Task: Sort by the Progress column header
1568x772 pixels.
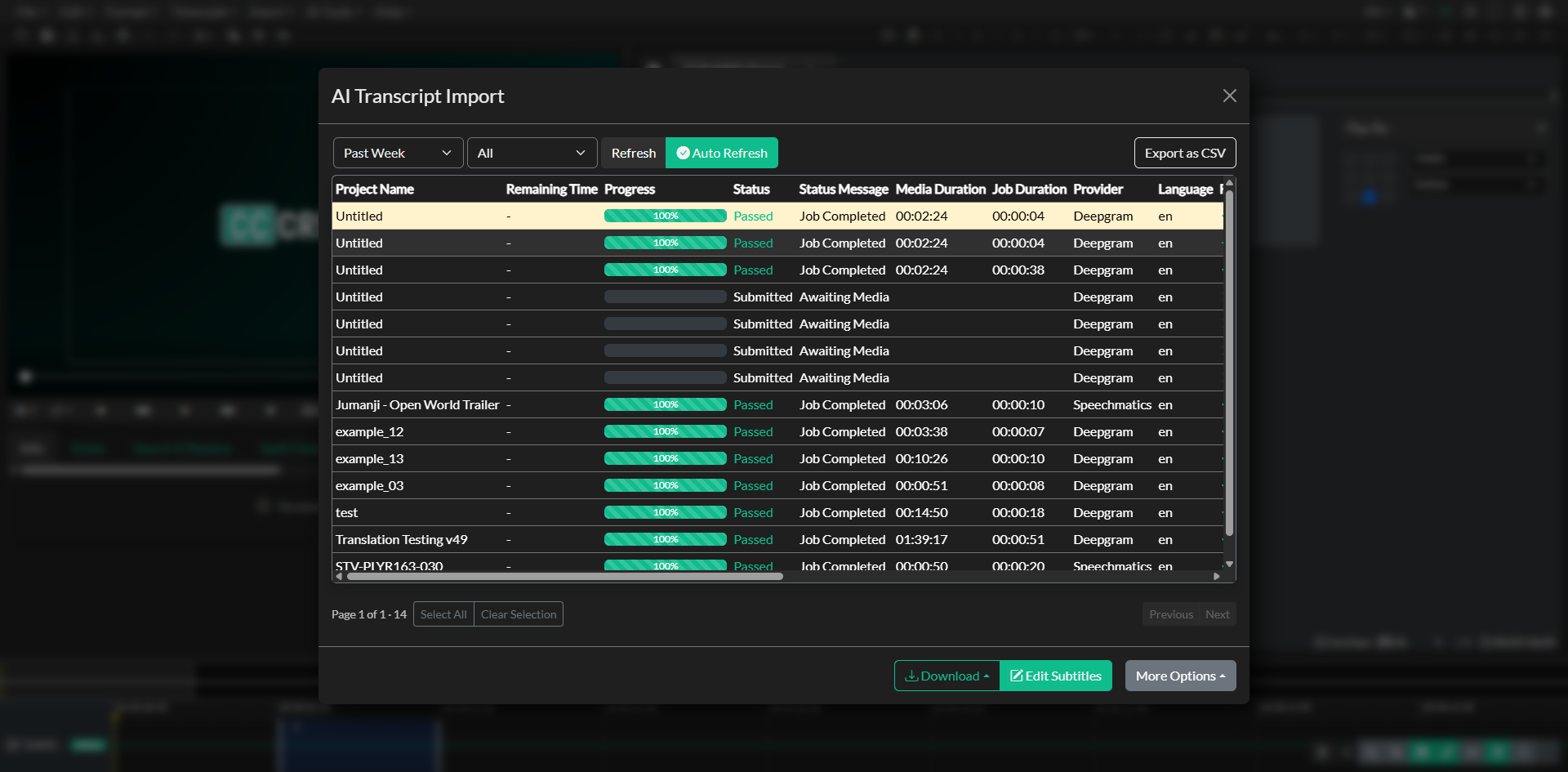Action: [x=630, y=189]
